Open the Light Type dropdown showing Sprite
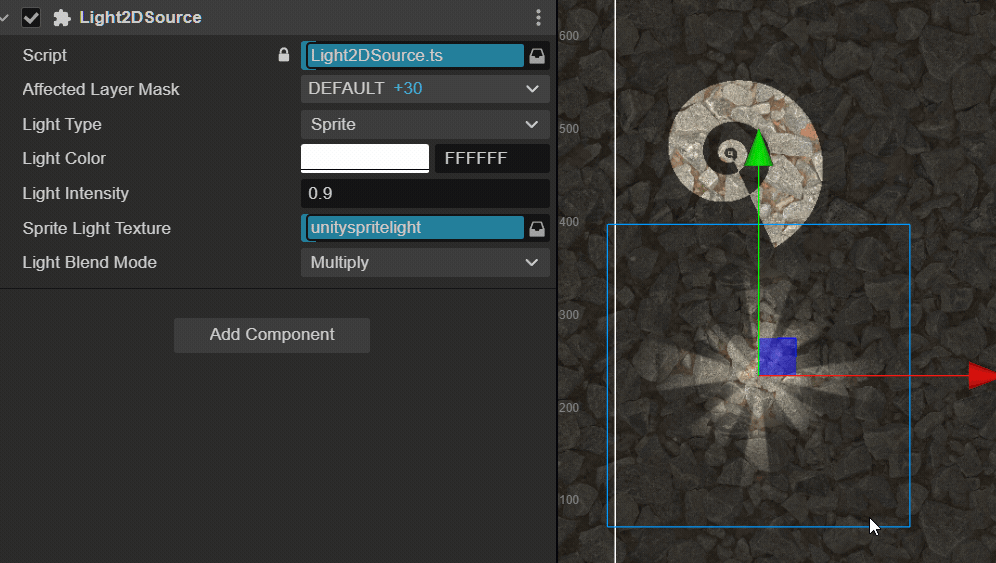Viewport: 996px width, 563px height. 425,125
